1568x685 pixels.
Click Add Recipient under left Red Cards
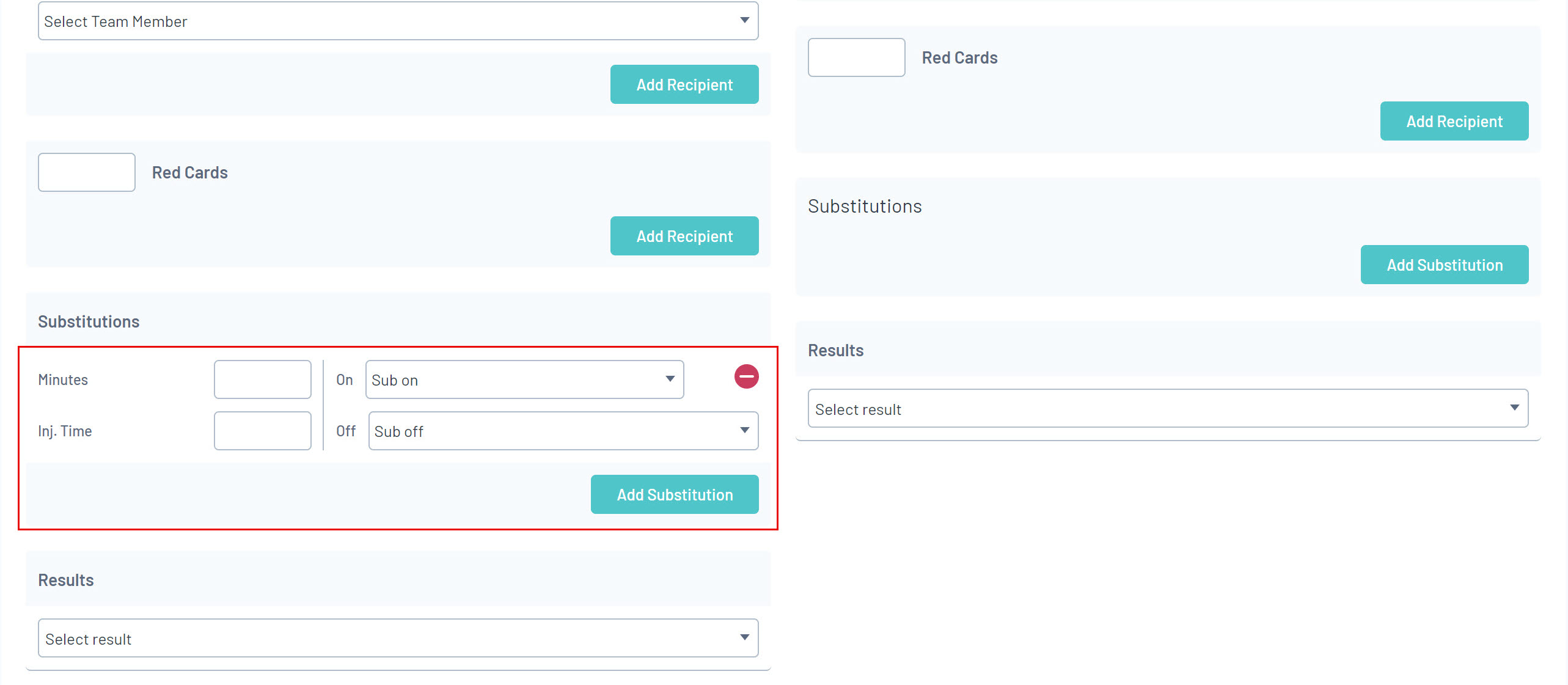(684, 236)
